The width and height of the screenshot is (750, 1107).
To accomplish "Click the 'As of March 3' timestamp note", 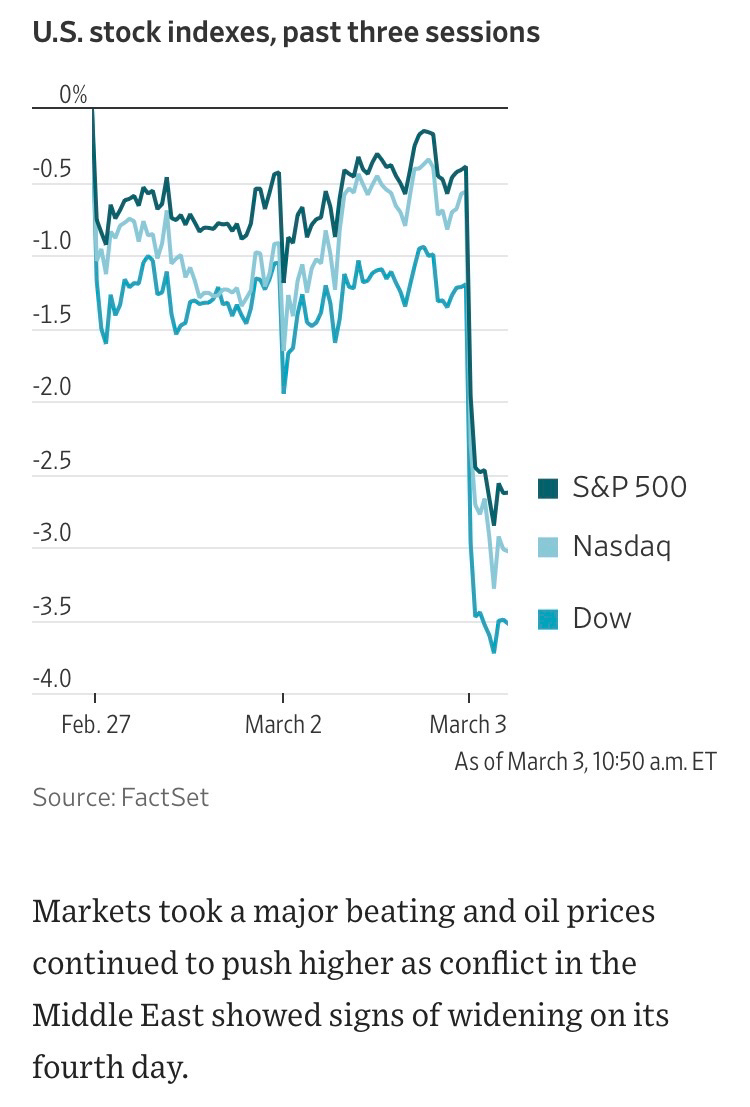I will [585, 761].
